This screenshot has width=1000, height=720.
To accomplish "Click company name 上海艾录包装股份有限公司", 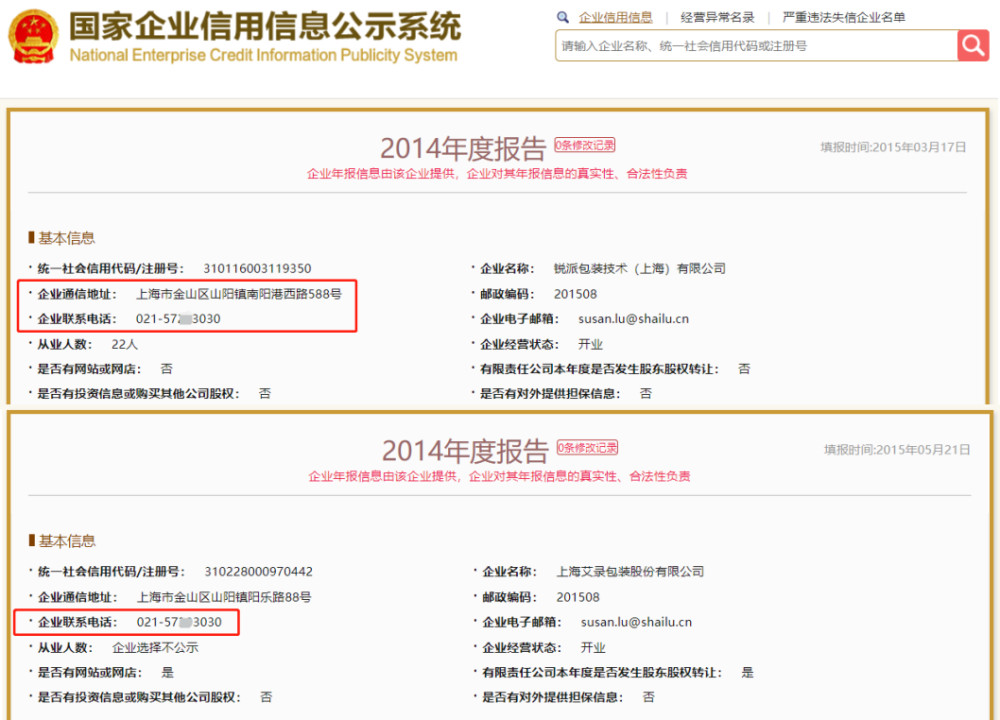I will coord(630,571).
